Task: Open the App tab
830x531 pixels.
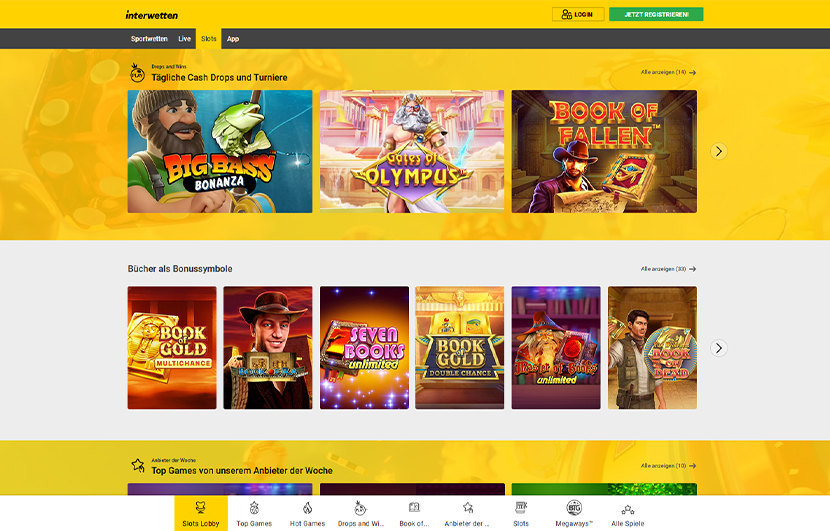Action: 233,39
